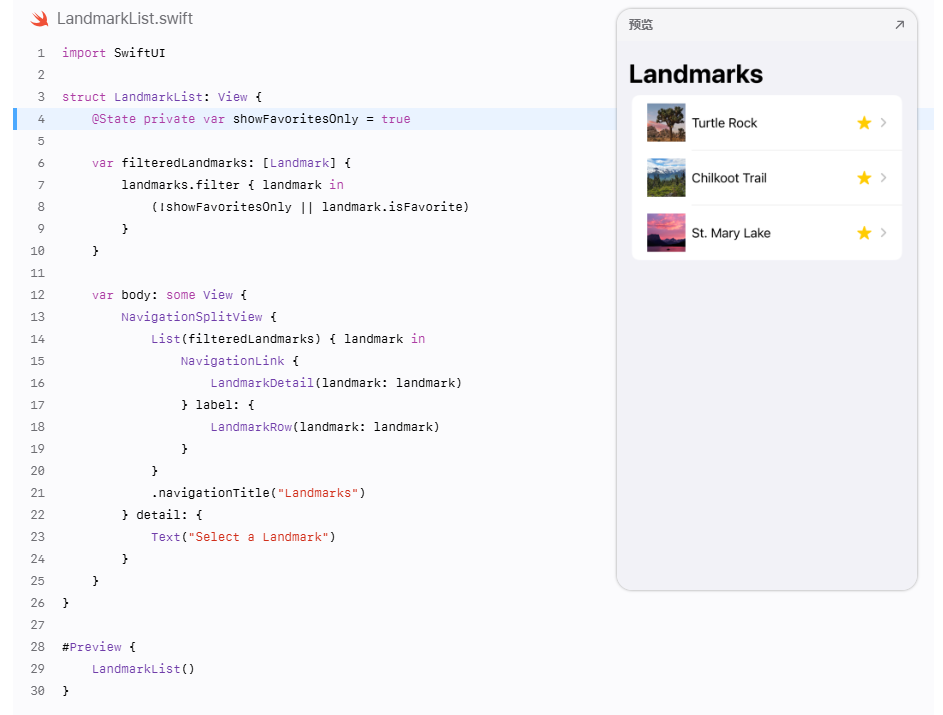
Task: Click the star icon on St. Mary Lake row
Action: click(x=864, y=233)
